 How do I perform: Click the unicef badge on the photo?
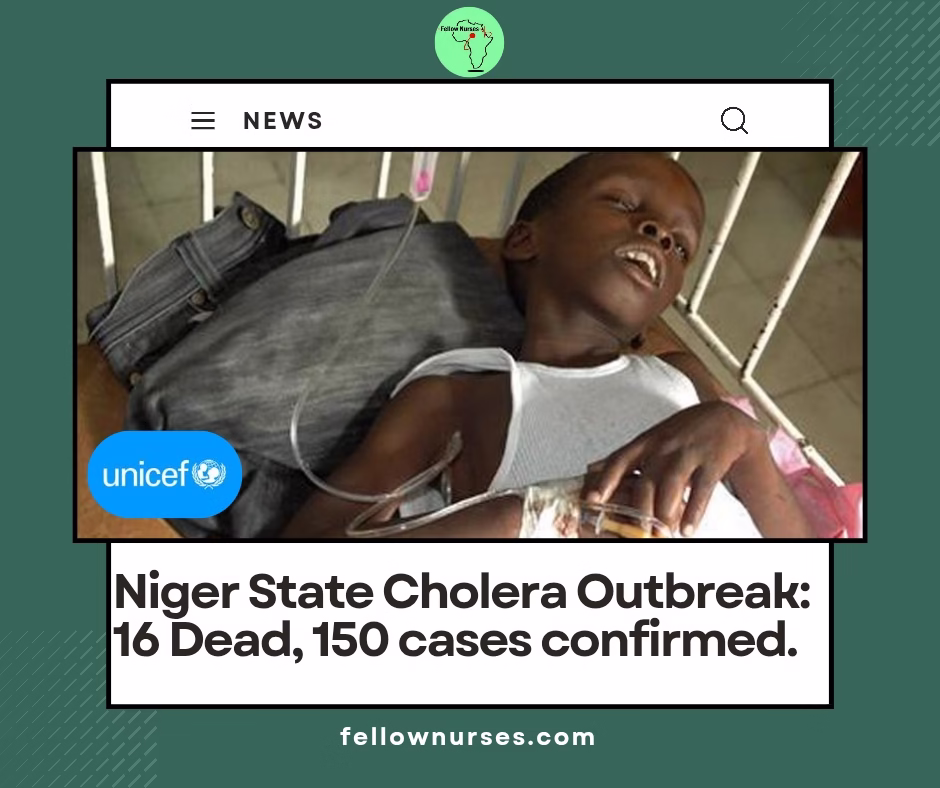tap(165, 474)
